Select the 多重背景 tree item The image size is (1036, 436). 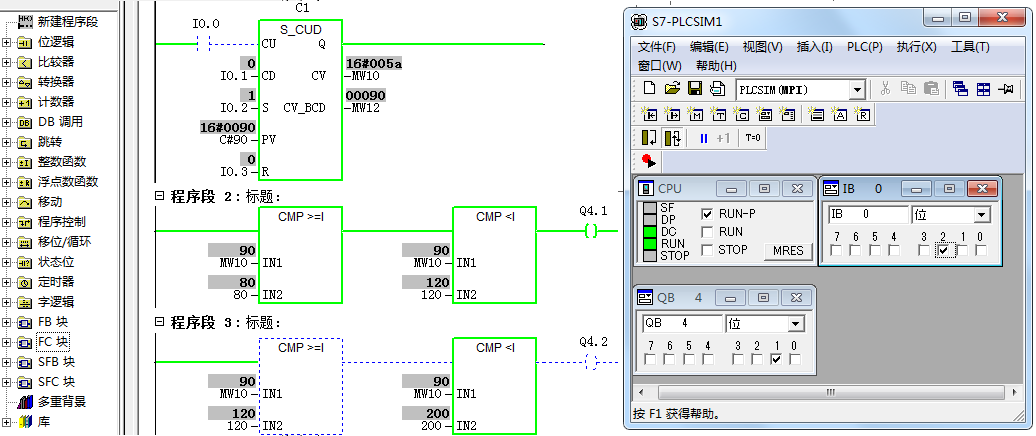tap(62, 402)
